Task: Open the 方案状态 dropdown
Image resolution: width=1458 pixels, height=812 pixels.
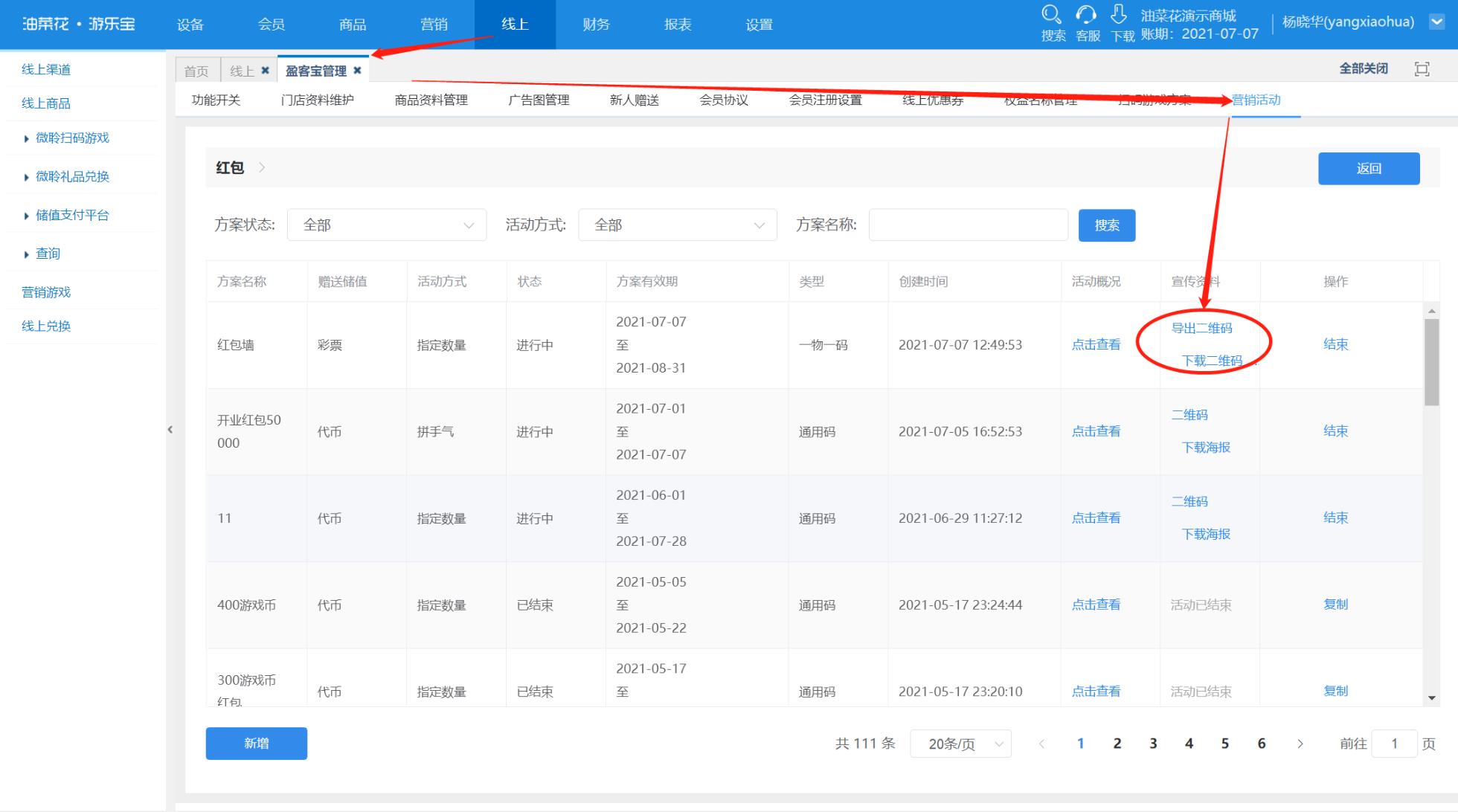Action: (387, 225)
